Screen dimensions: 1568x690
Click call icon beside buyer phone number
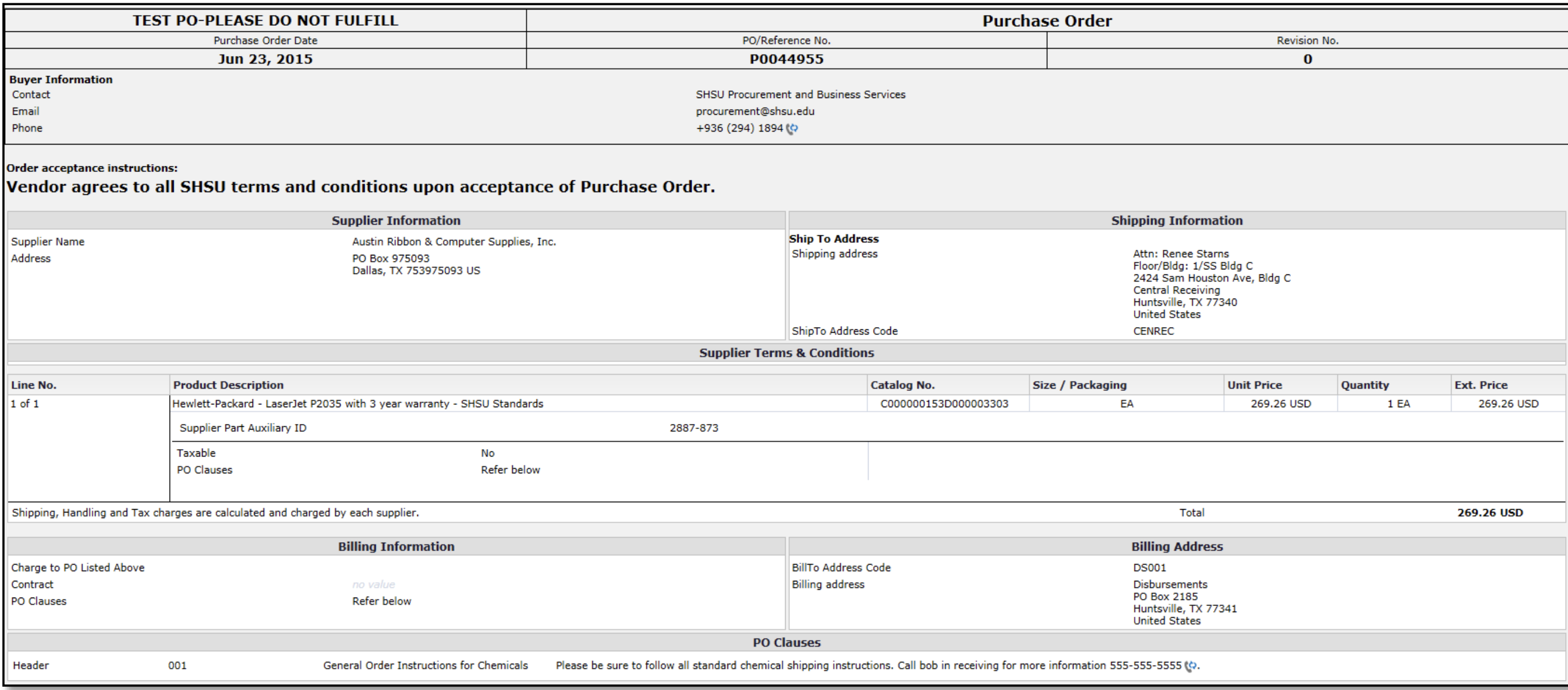pos(792,128)
